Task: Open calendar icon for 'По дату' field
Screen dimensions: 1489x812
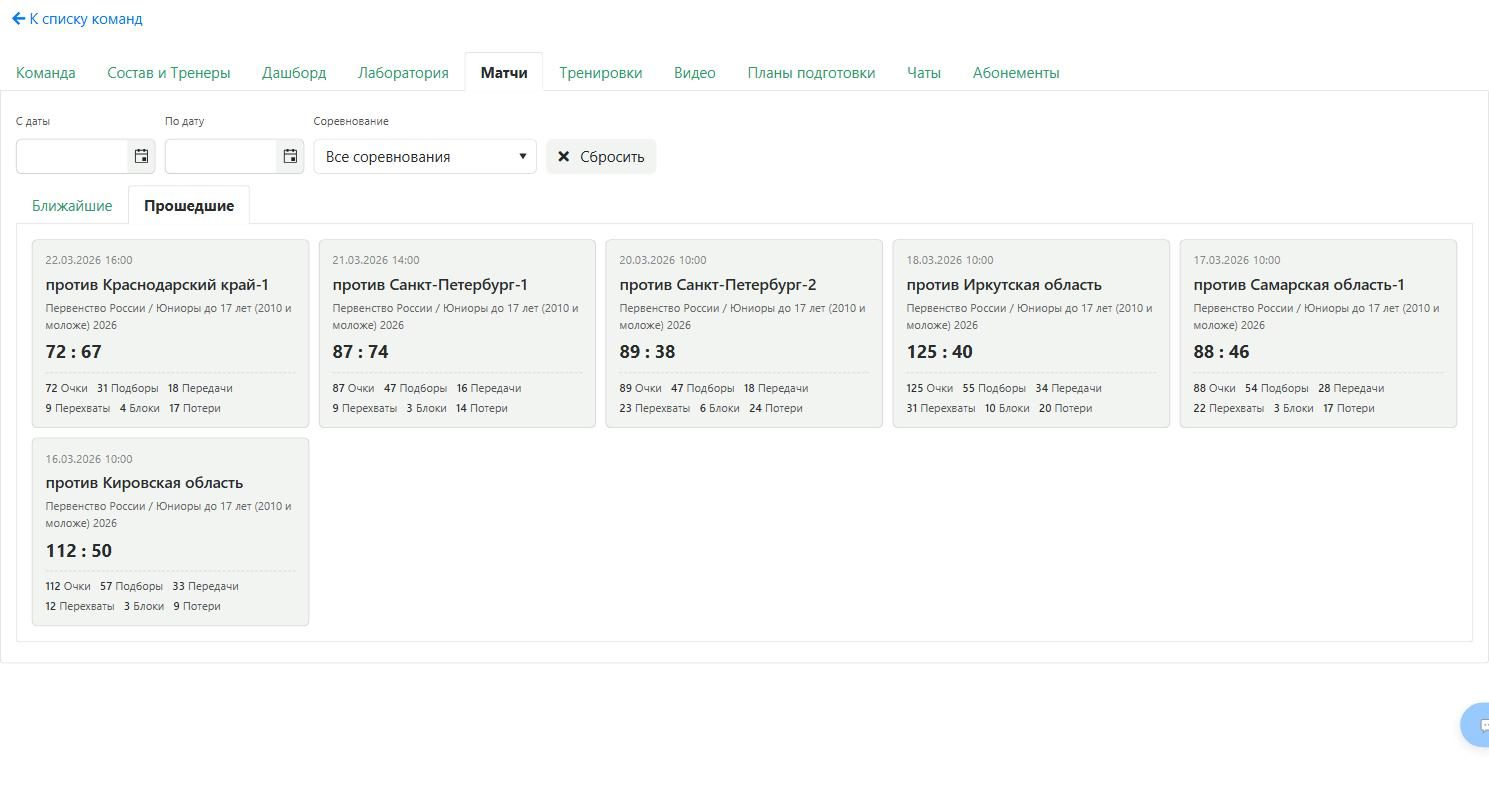Action: point(290,156)
